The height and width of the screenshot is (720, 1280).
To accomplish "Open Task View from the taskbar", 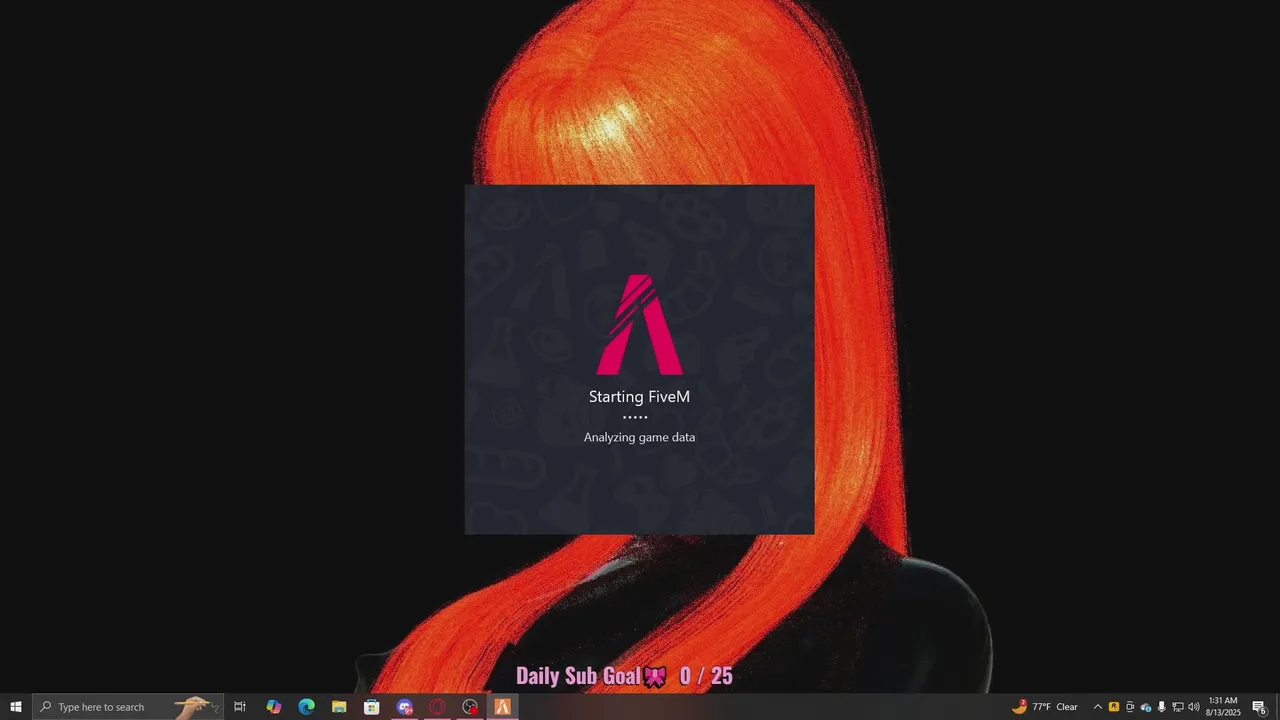I will coord(240,707).
